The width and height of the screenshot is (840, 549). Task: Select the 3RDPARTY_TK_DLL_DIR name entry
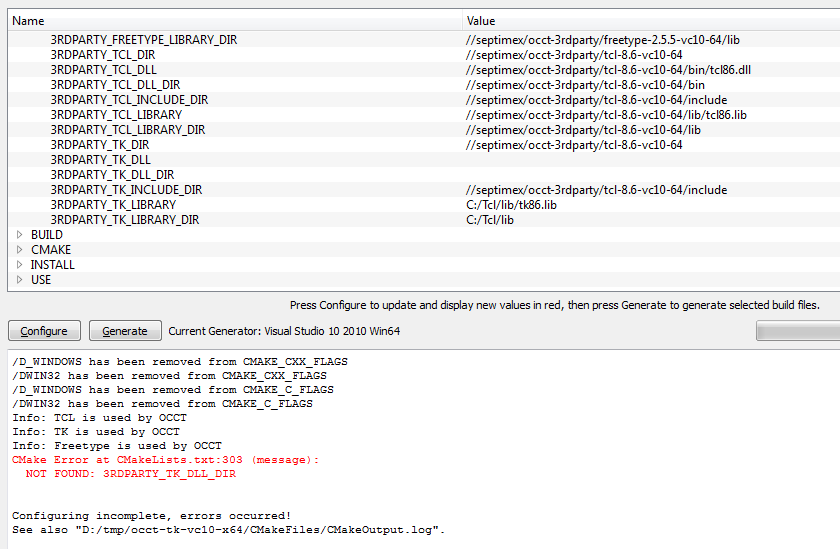[112, 175]
